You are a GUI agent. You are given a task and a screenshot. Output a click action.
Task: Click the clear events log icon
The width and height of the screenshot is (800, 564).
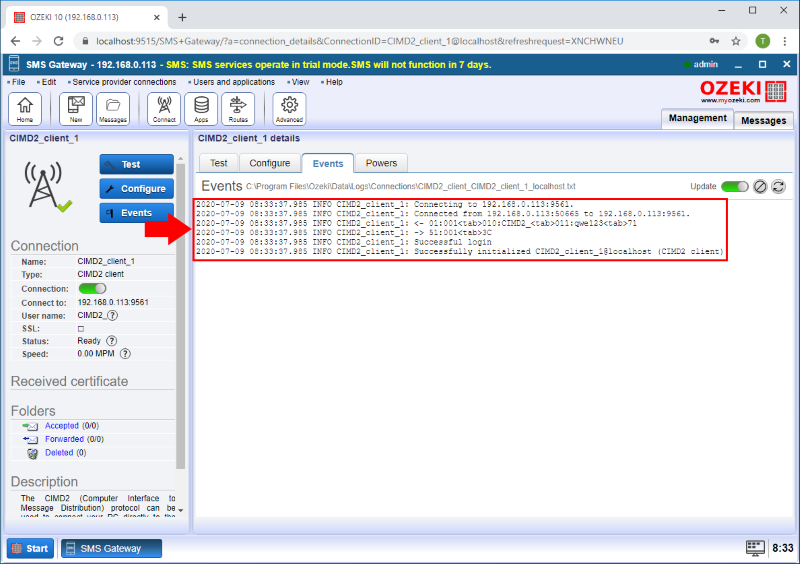(760, 186)
